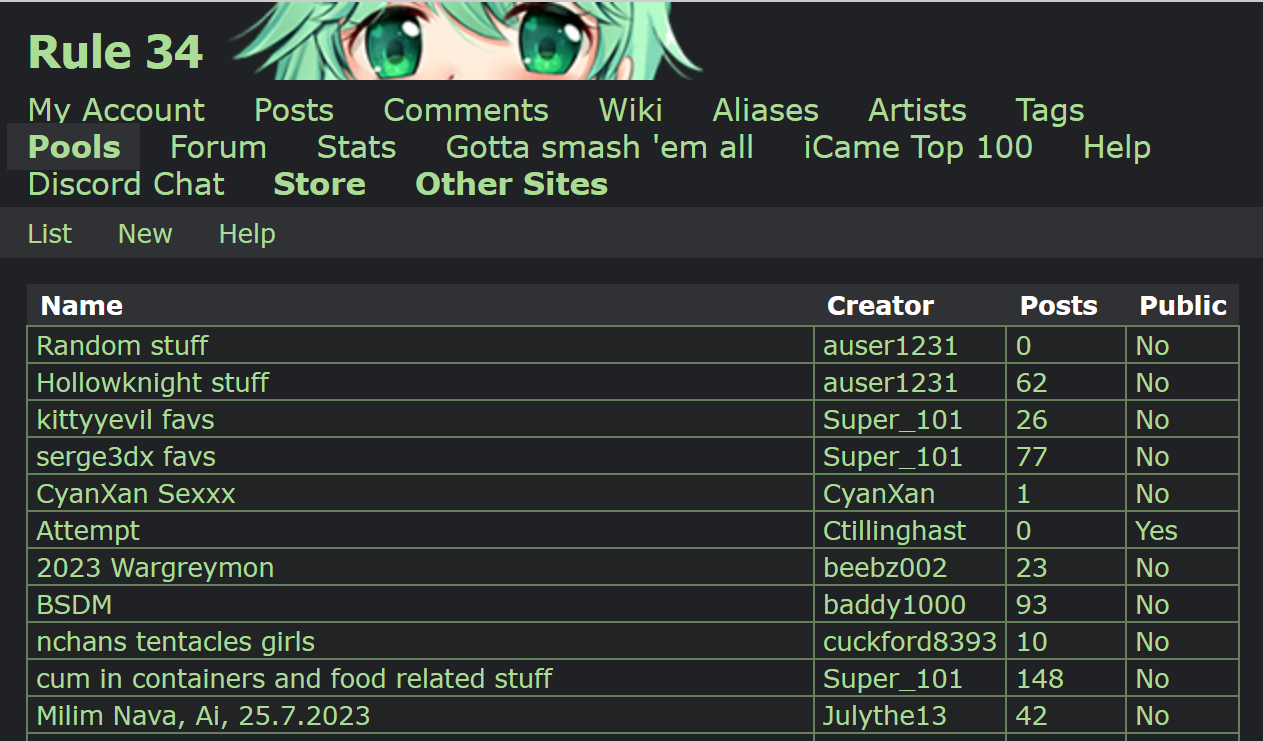Open the Hollowknight stuff pool
This screenshot has width=1263, height=741.
[x=153, y=383]
